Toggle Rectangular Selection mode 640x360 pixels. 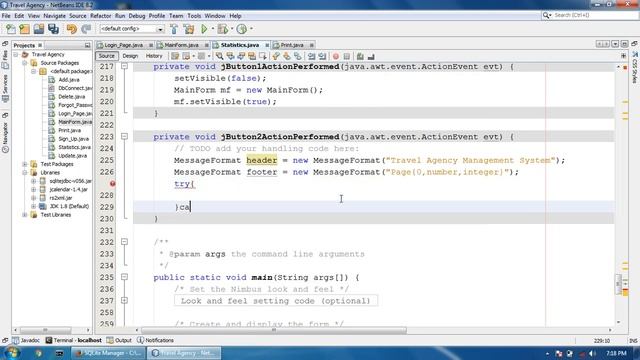pos(262,56)
